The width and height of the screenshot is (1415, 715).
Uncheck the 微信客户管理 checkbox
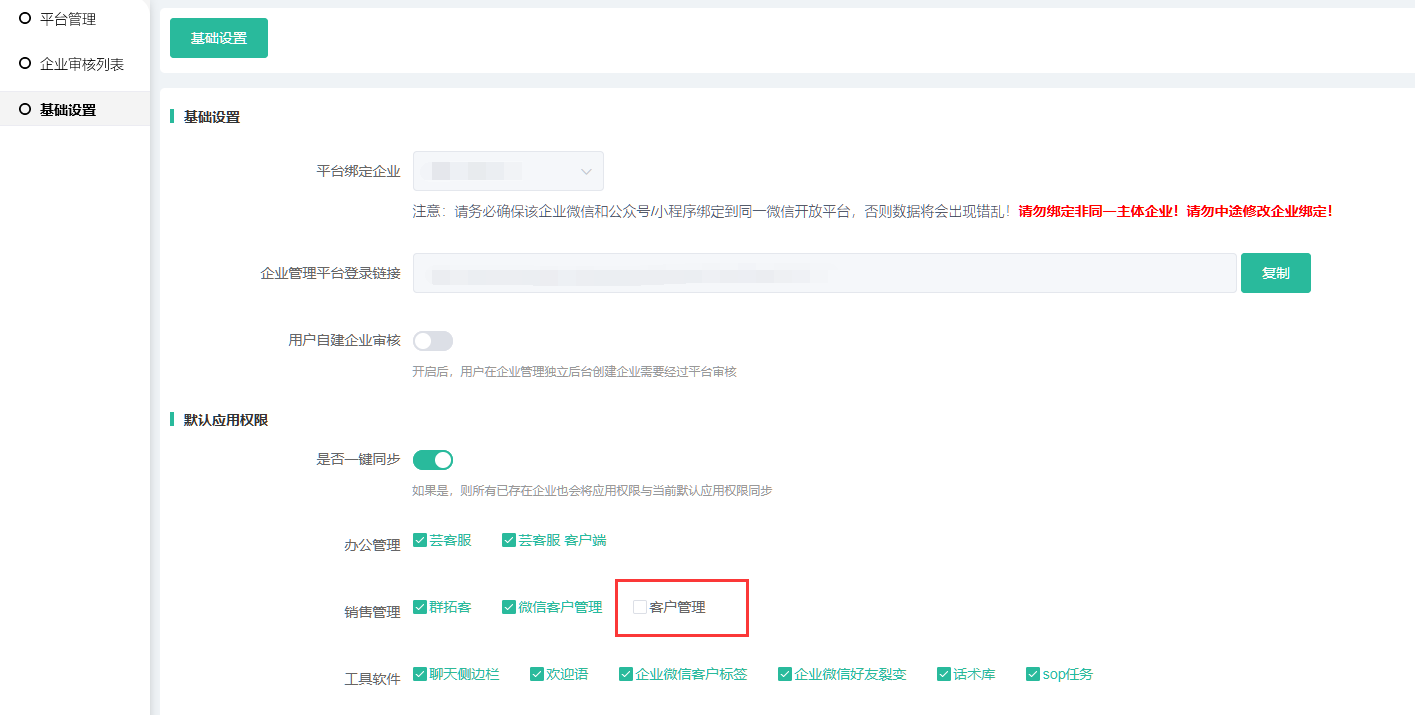pyautogui.click(x=509, y=608)
